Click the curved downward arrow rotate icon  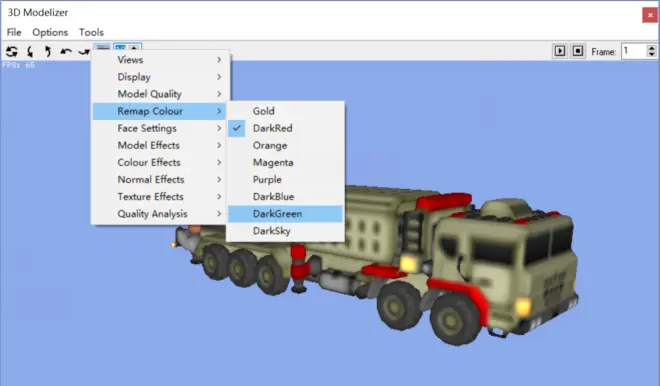30,52
